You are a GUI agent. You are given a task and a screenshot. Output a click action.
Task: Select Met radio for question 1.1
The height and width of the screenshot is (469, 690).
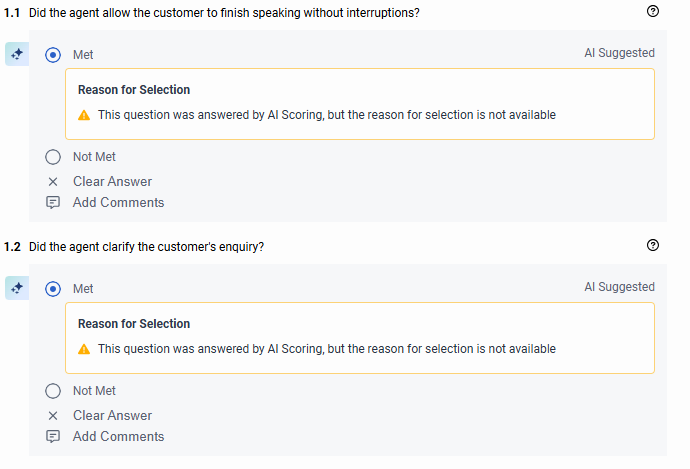coord(54,54)
